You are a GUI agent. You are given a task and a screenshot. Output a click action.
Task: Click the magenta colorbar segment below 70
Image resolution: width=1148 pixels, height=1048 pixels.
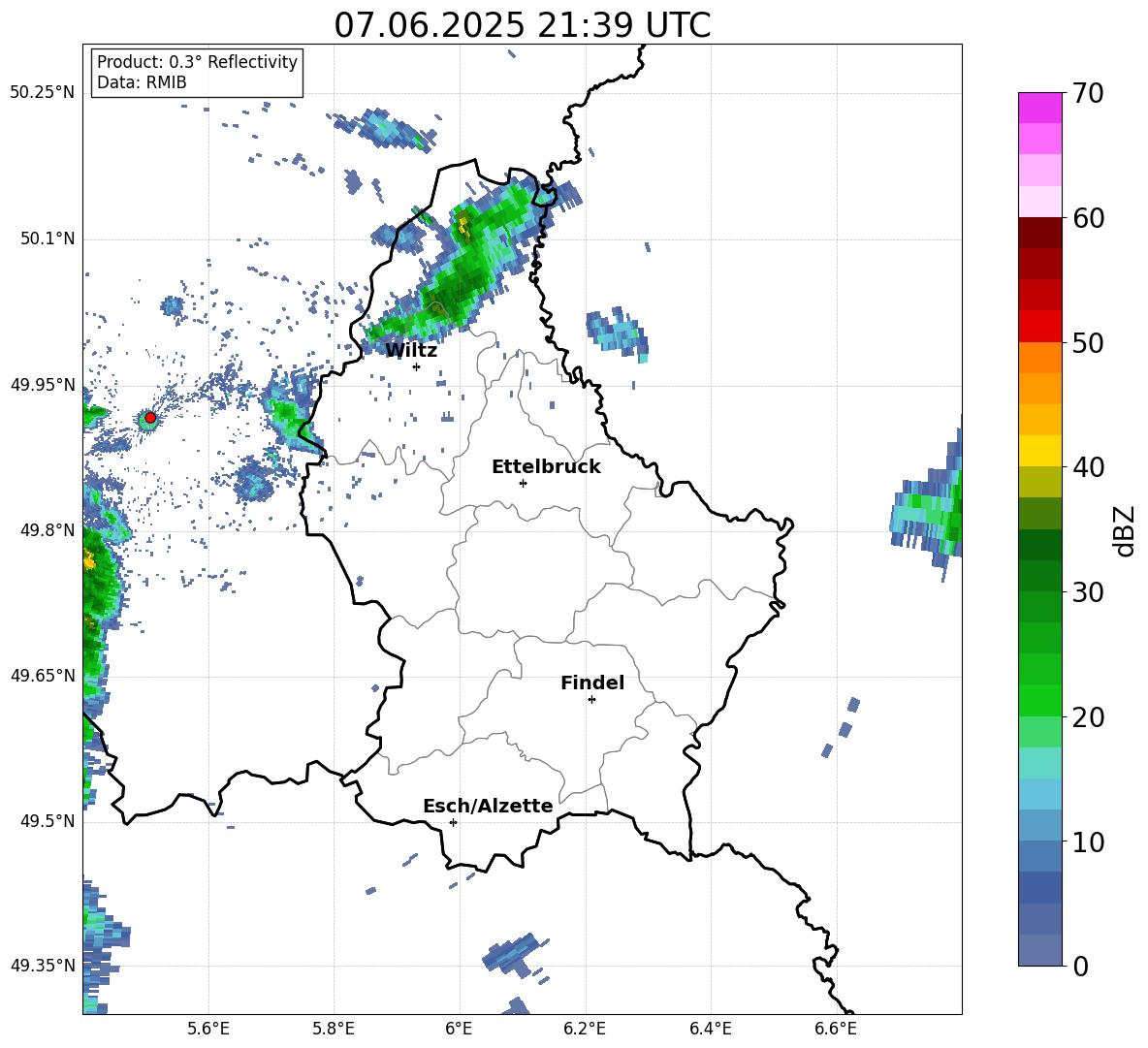click(x=1039, y=109)
